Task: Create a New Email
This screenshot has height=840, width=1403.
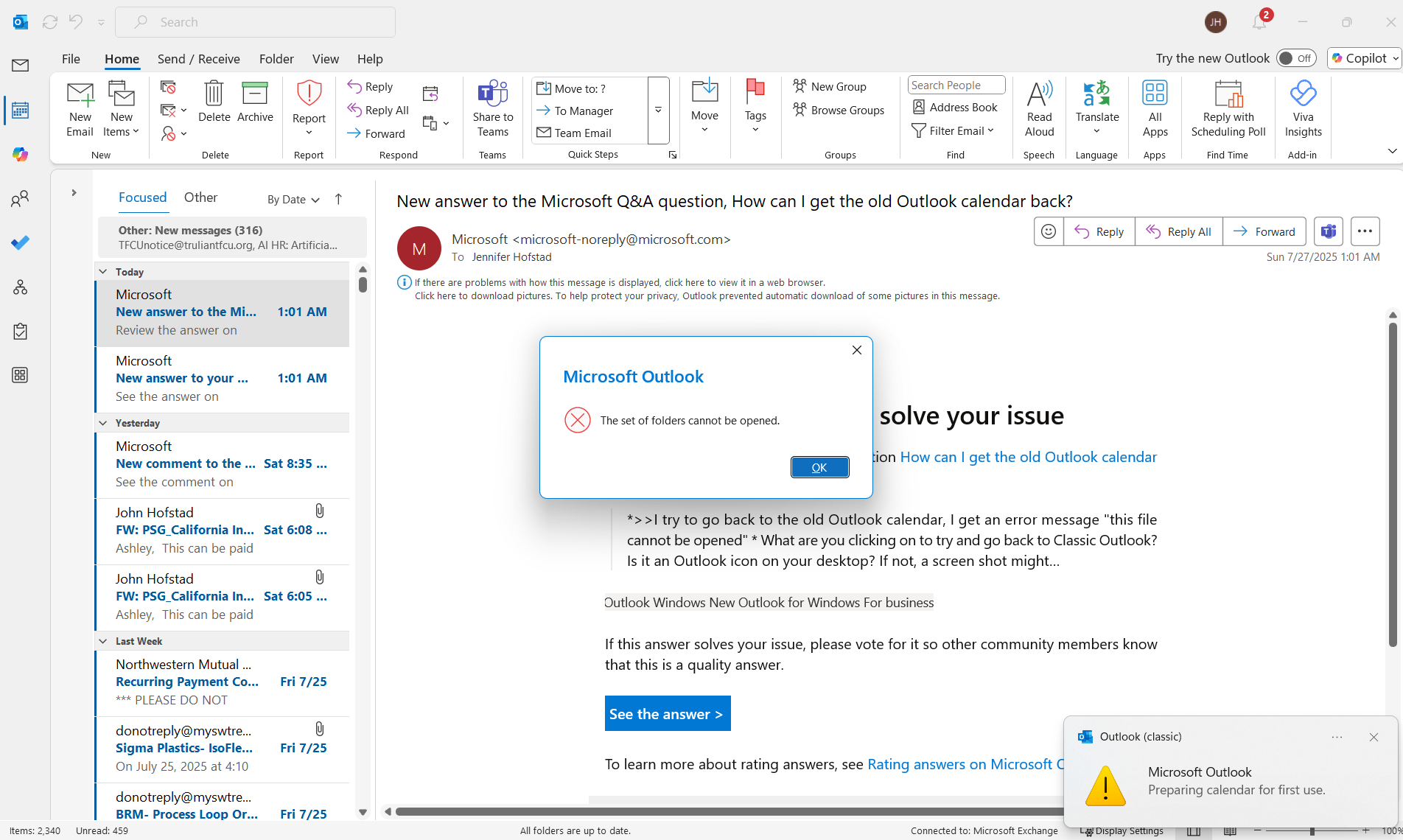Action: tap(80, 109)
